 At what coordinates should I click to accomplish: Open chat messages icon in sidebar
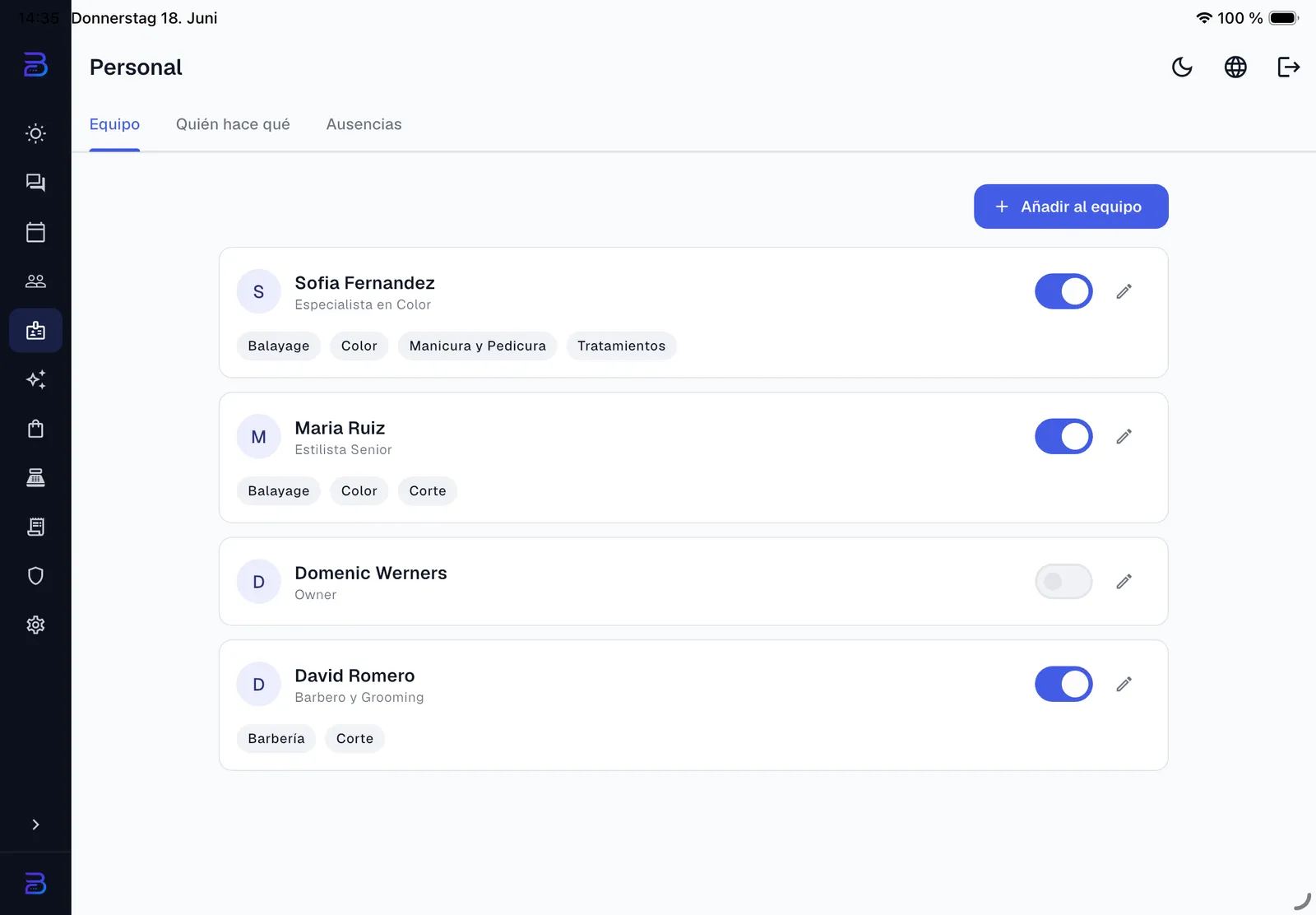point(35,183)
